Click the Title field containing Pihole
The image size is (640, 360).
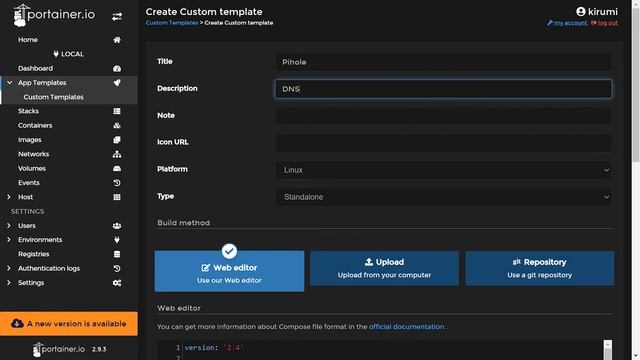444,62
